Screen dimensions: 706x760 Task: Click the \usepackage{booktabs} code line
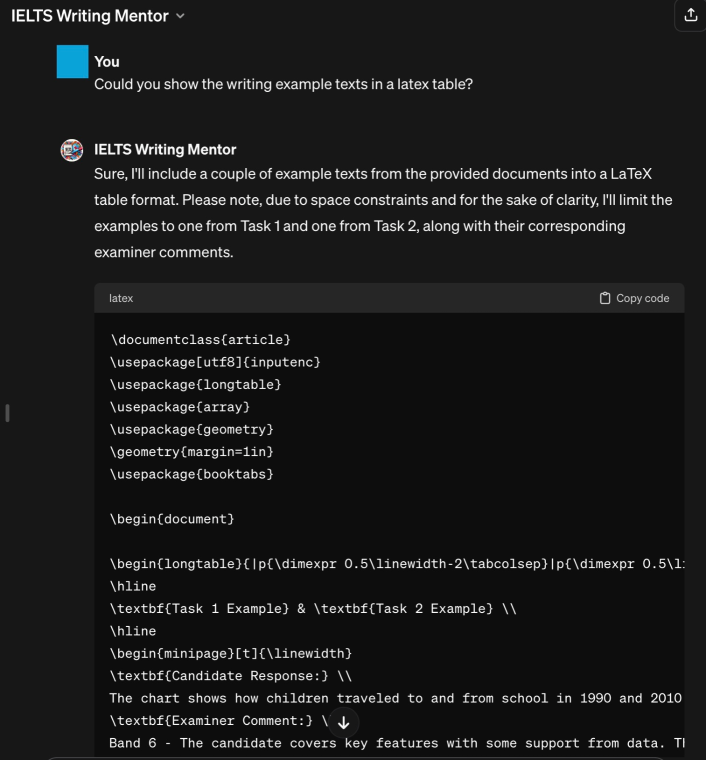coord(192,474)
